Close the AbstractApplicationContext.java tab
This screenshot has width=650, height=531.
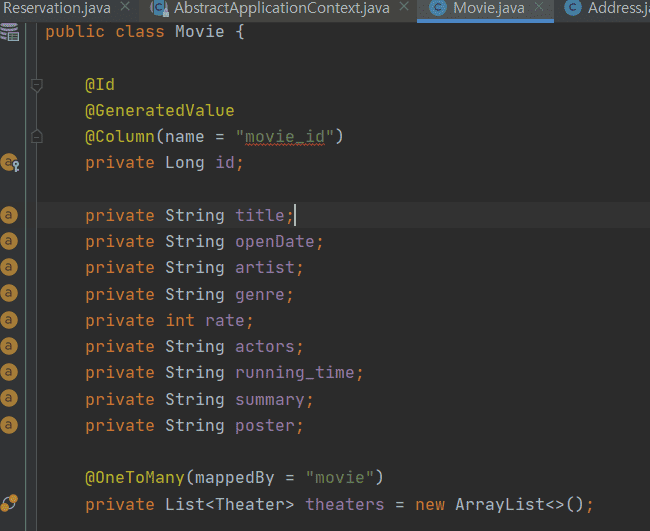click(403, 8)
